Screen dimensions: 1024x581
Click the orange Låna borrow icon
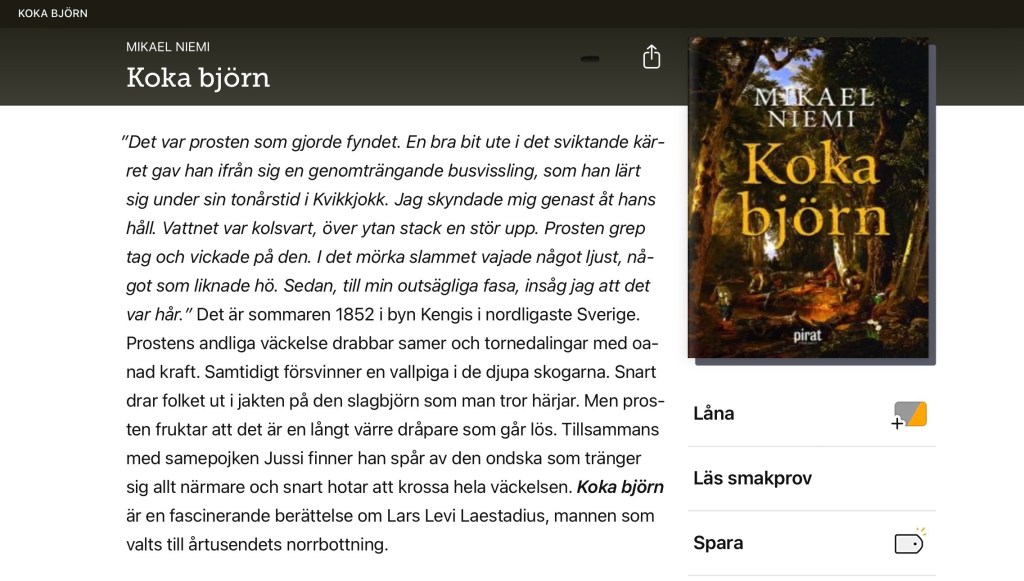(x=910, y=414)
